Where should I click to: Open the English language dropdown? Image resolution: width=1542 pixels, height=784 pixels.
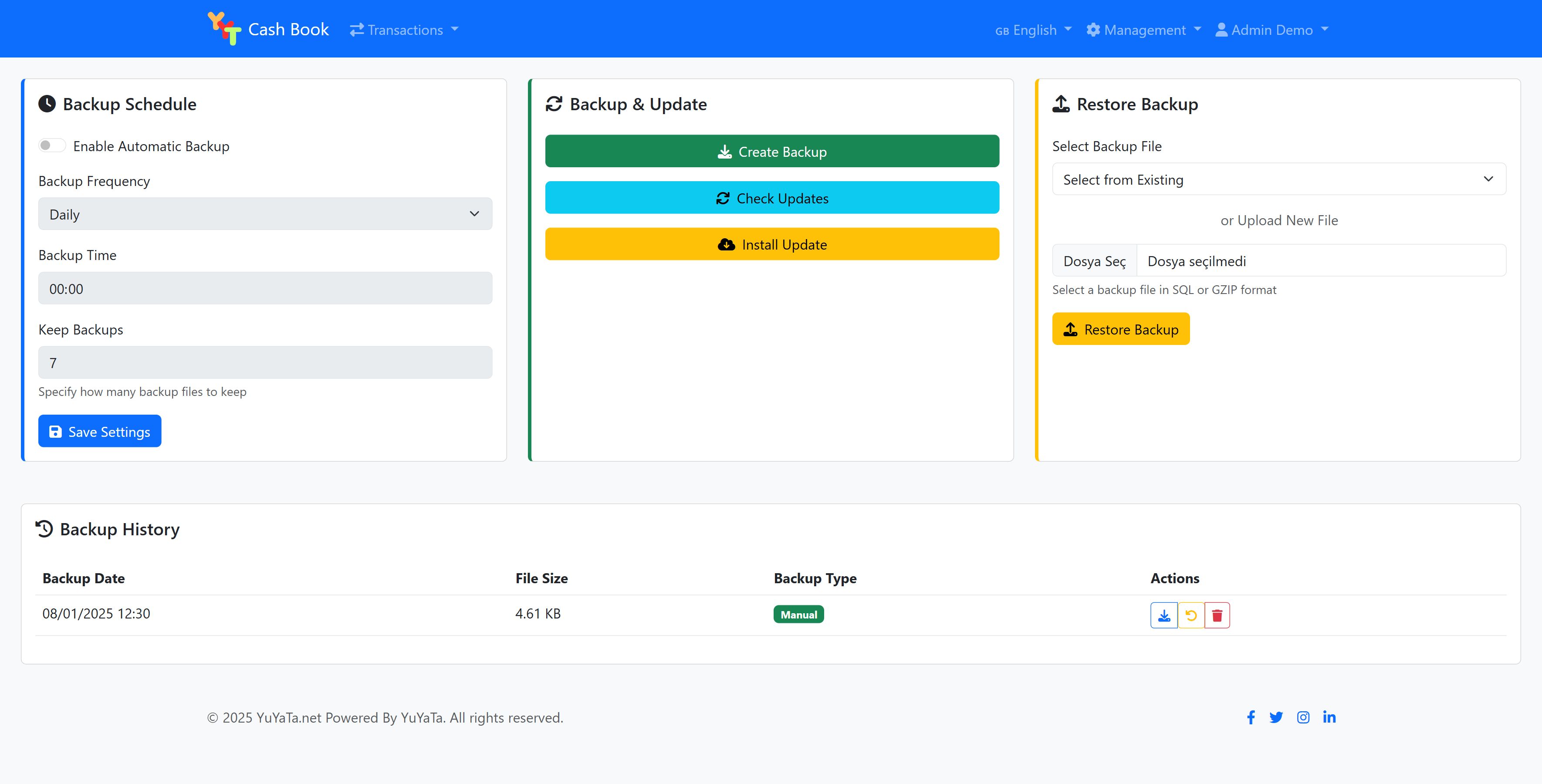(x=1033, y=30)
